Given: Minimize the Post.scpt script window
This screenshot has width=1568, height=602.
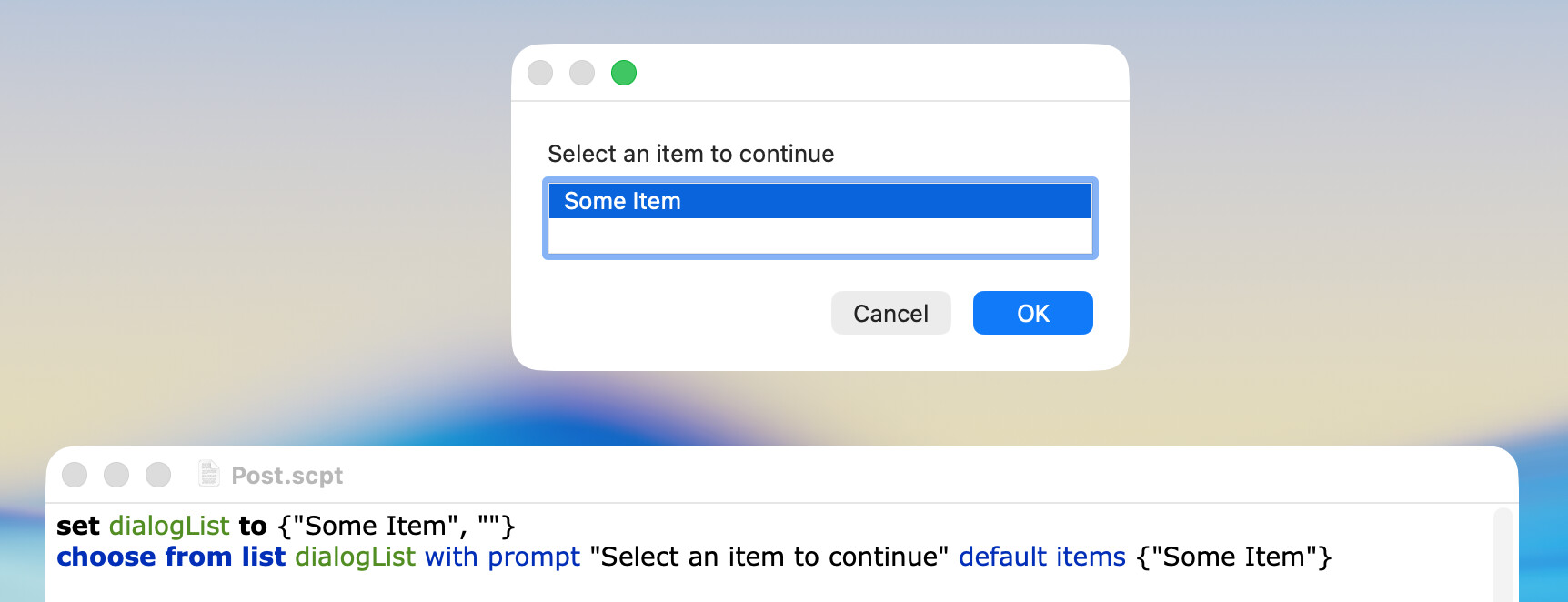Looking at the screenshot, I should pos(116,475).
